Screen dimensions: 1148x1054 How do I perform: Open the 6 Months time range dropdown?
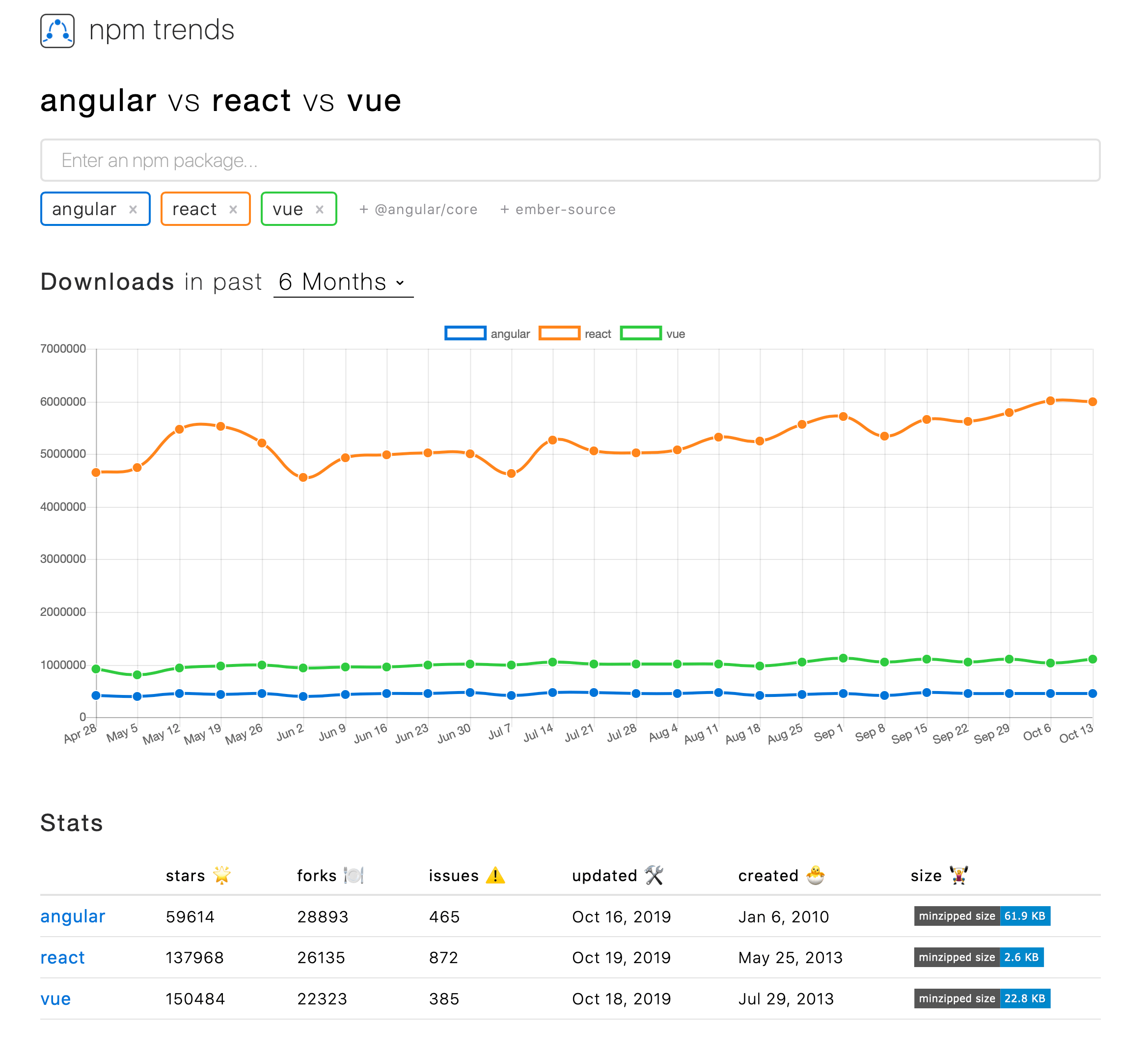343,282
